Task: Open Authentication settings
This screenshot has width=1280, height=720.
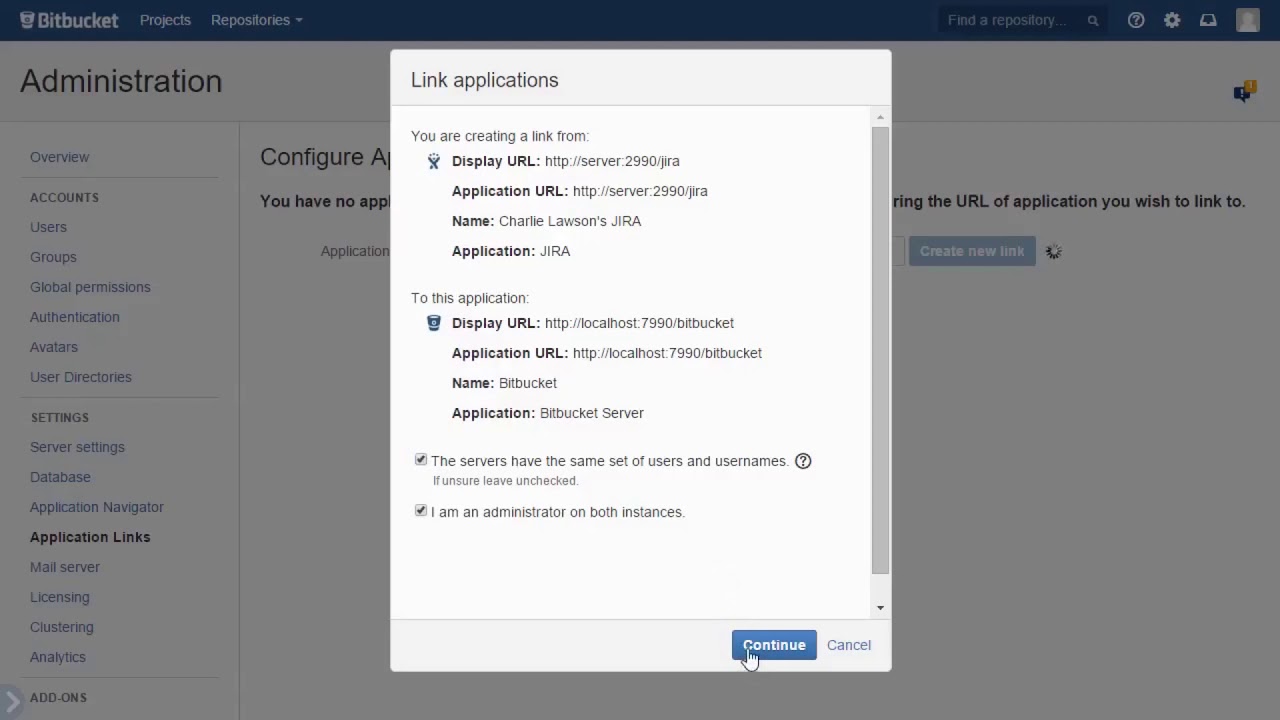Action: click(x=74, y=317)
